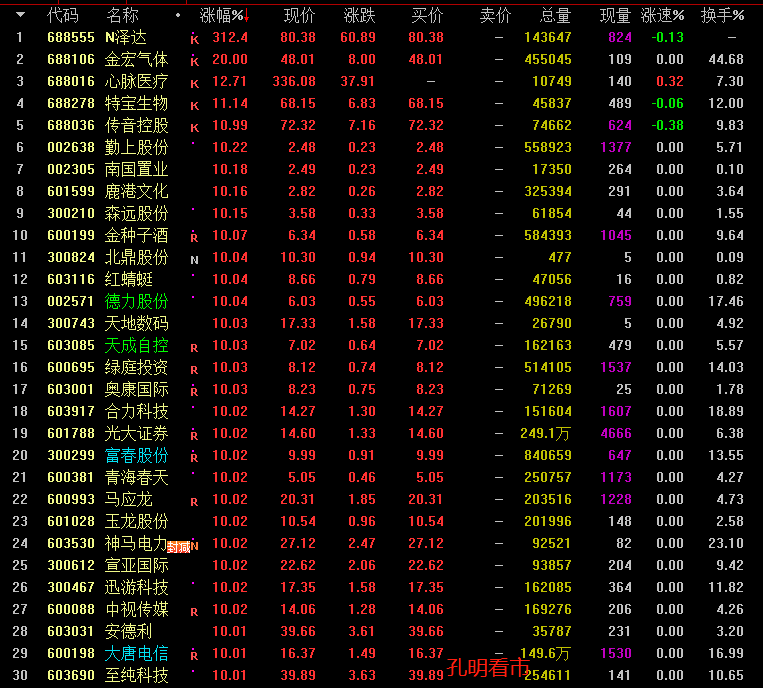Sort by 总量 column header
Viewport: 763px width, 688px height.
pyautogui.click(x=555, y=16)
